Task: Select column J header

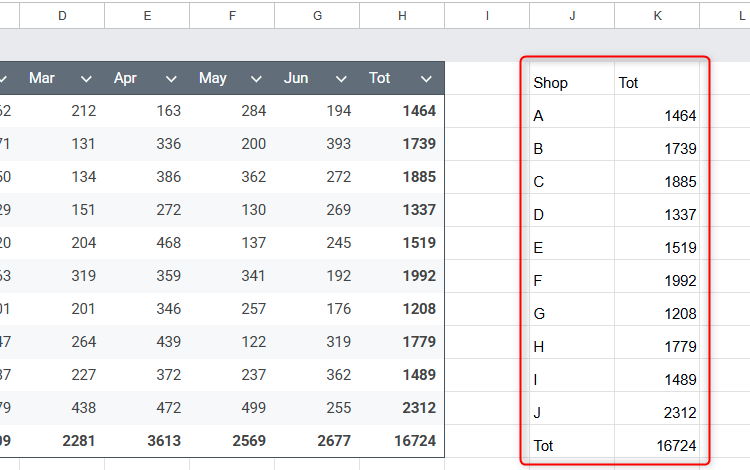Action: click(x=572, y=14)
